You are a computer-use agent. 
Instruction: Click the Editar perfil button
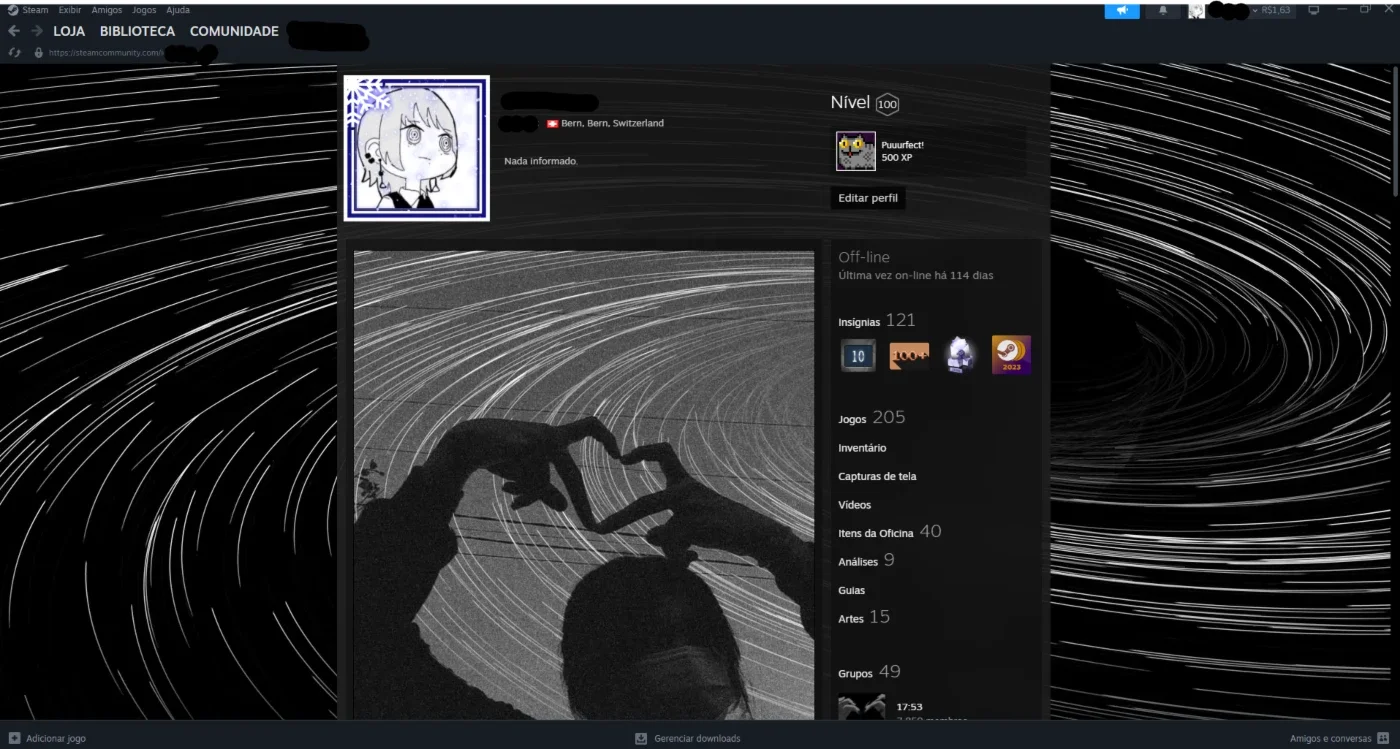point(868,198)
